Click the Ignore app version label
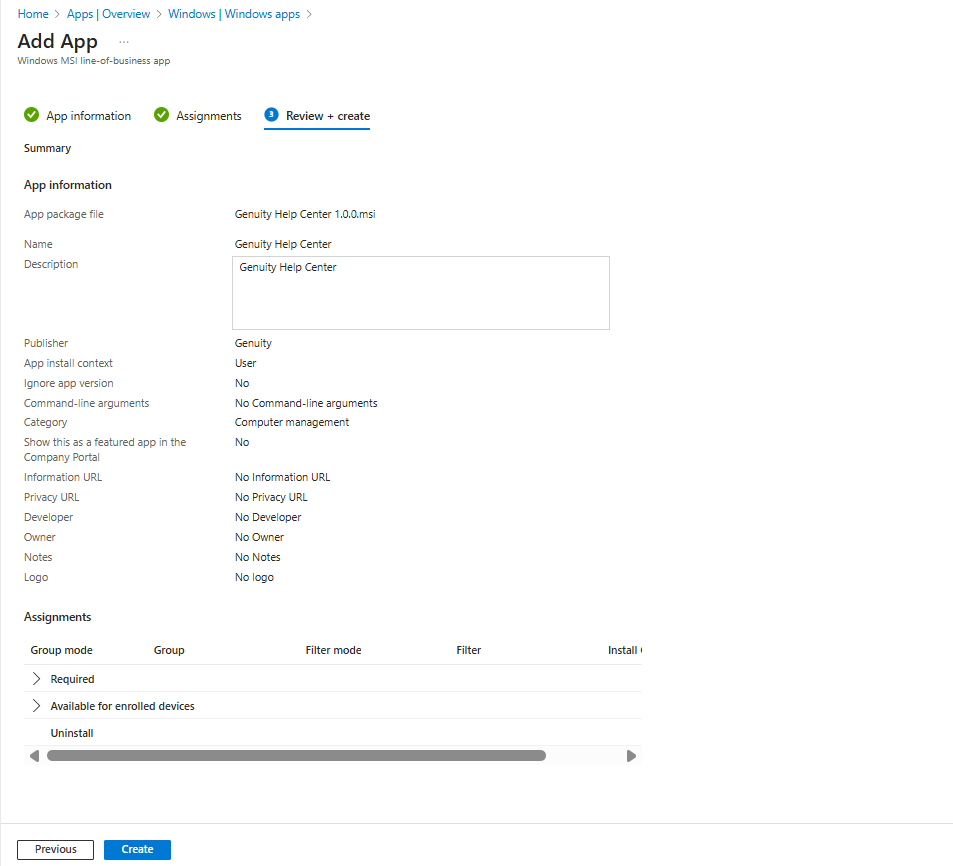 click(x=69, y=383)
